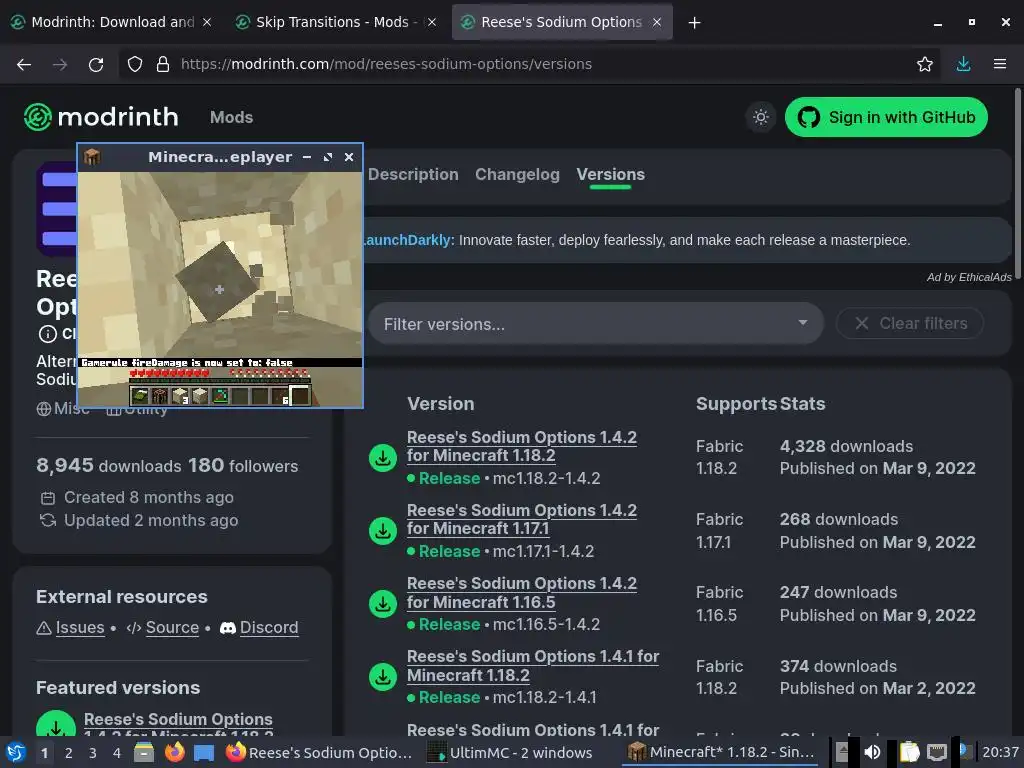The image size is (1024, 768).
Task: Switch to the Description tab
Action: point(413,174)
